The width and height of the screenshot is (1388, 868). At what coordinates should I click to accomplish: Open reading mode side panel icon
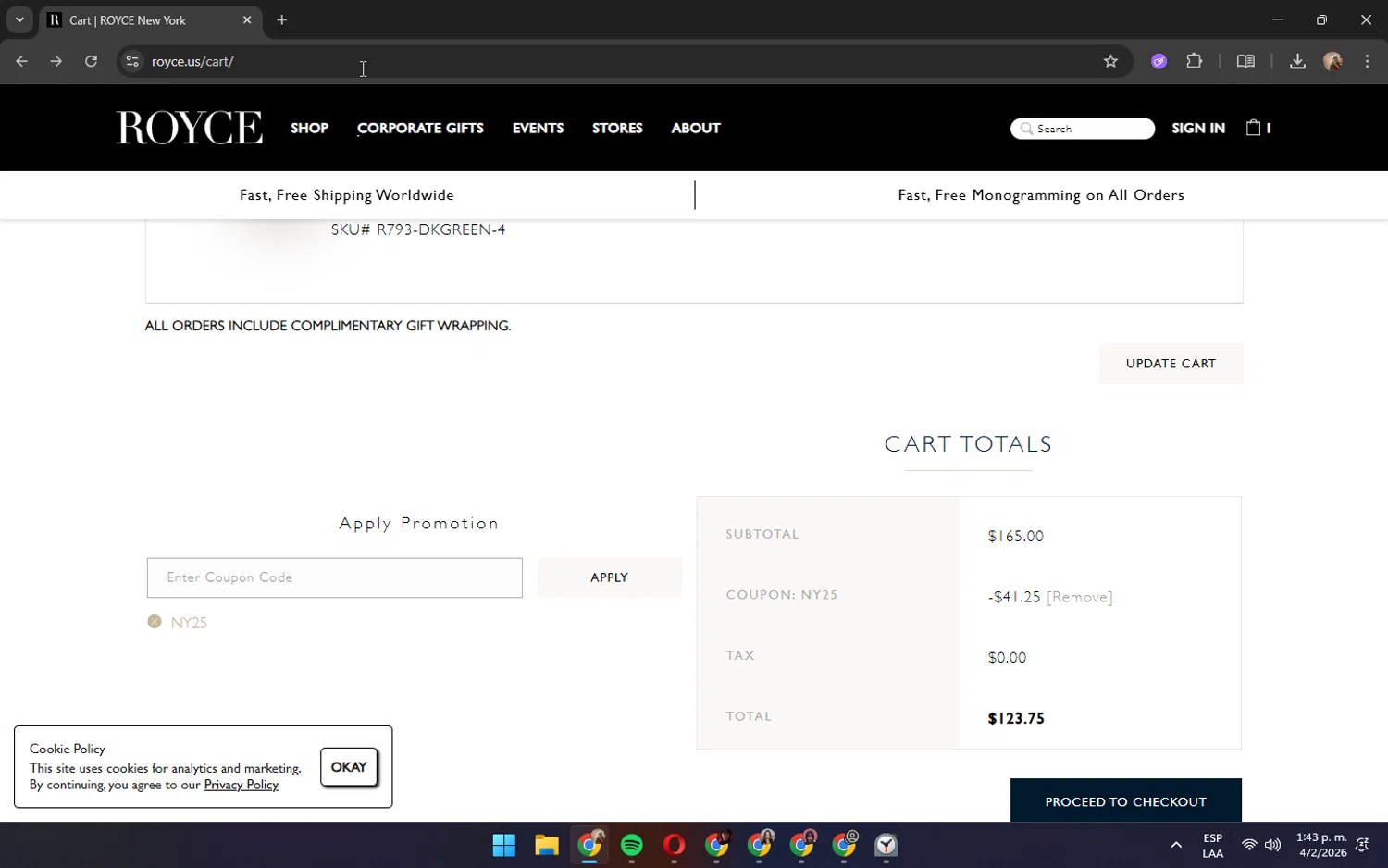1245,61
